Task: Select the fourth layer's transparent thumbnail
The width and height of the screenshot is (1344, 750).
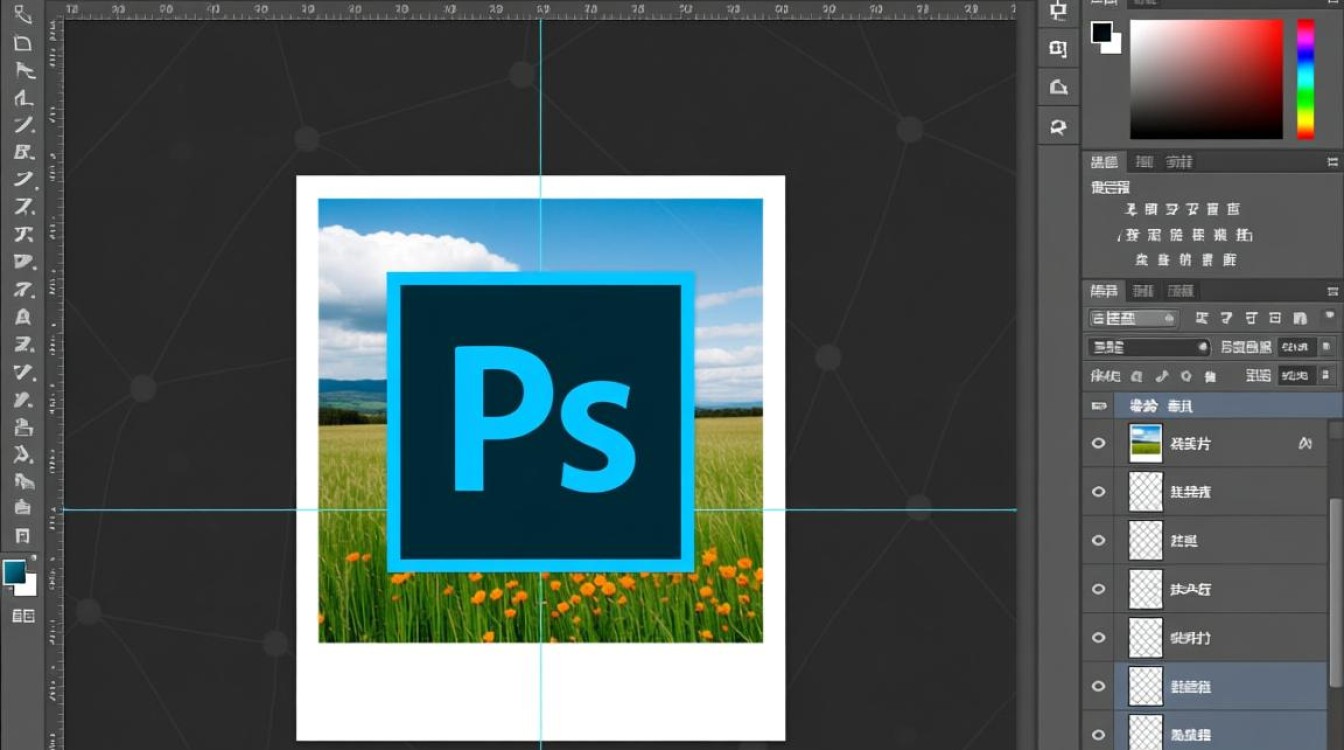Action: [1146, 589]
